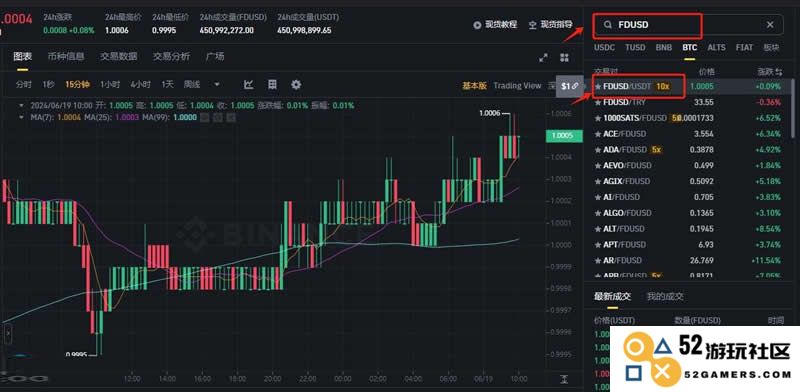The image size is (800, 392).
Task: Clear the FDUSD search with the X
Action: click(770, 24)
